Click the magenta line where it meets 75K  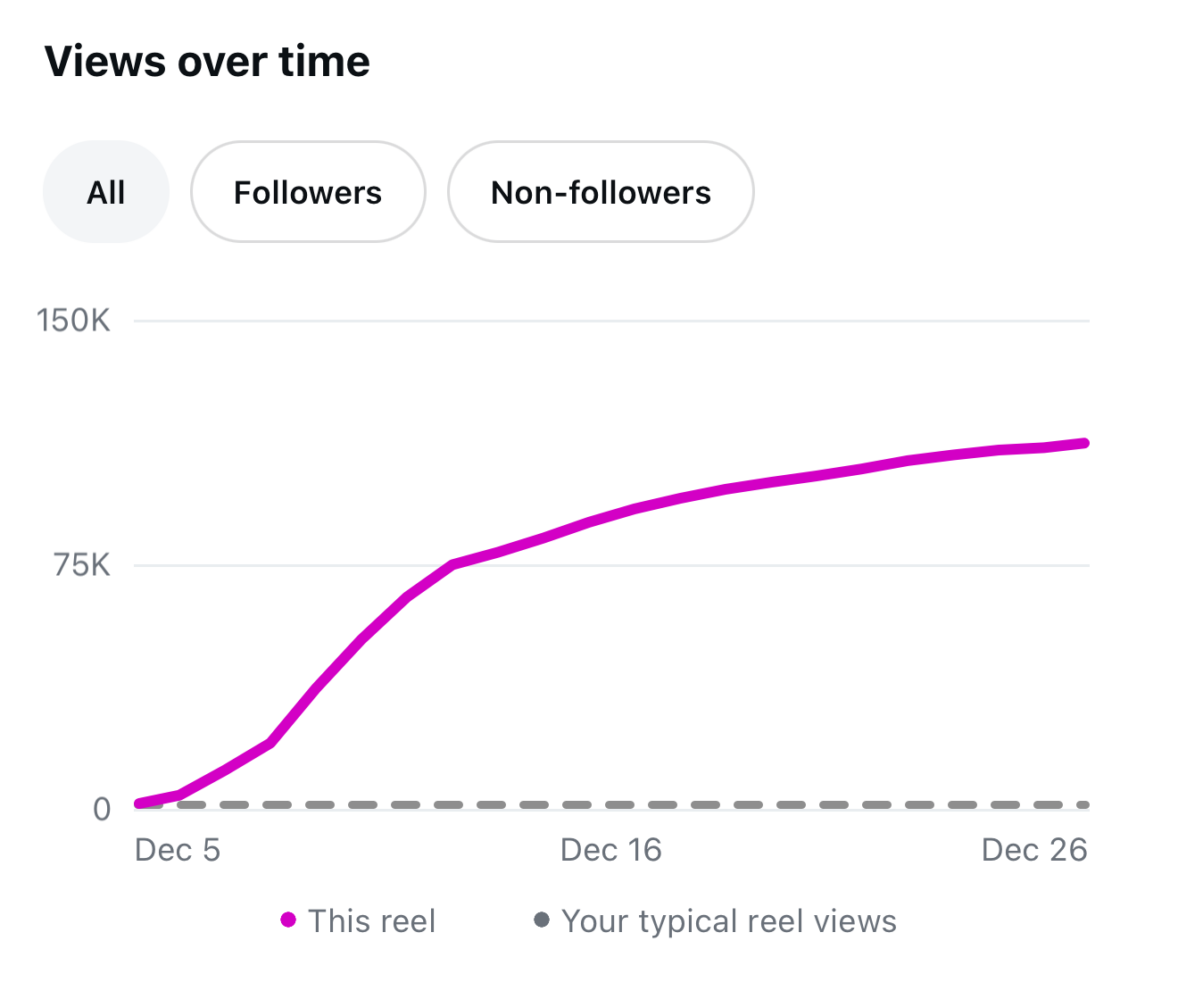click(x=453, y=565)
